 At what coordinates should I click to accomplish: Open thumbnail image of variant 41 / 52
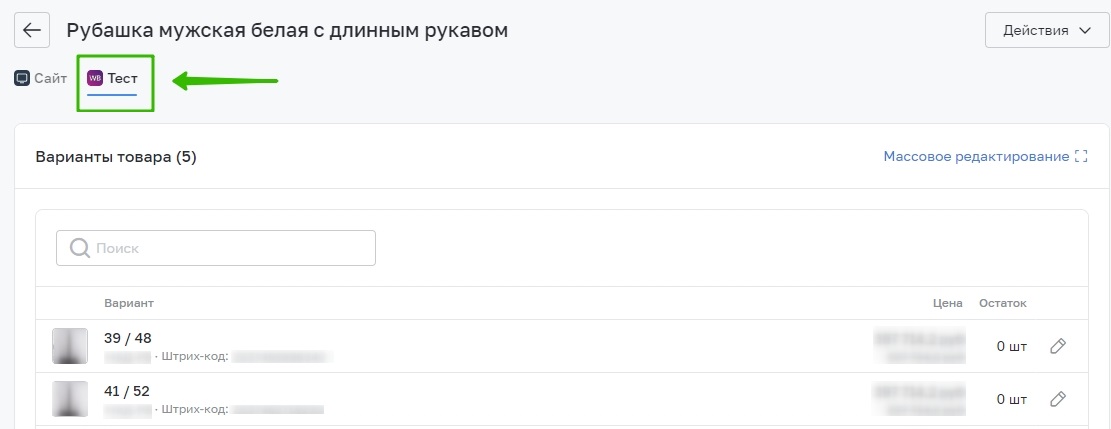(70, 399)
